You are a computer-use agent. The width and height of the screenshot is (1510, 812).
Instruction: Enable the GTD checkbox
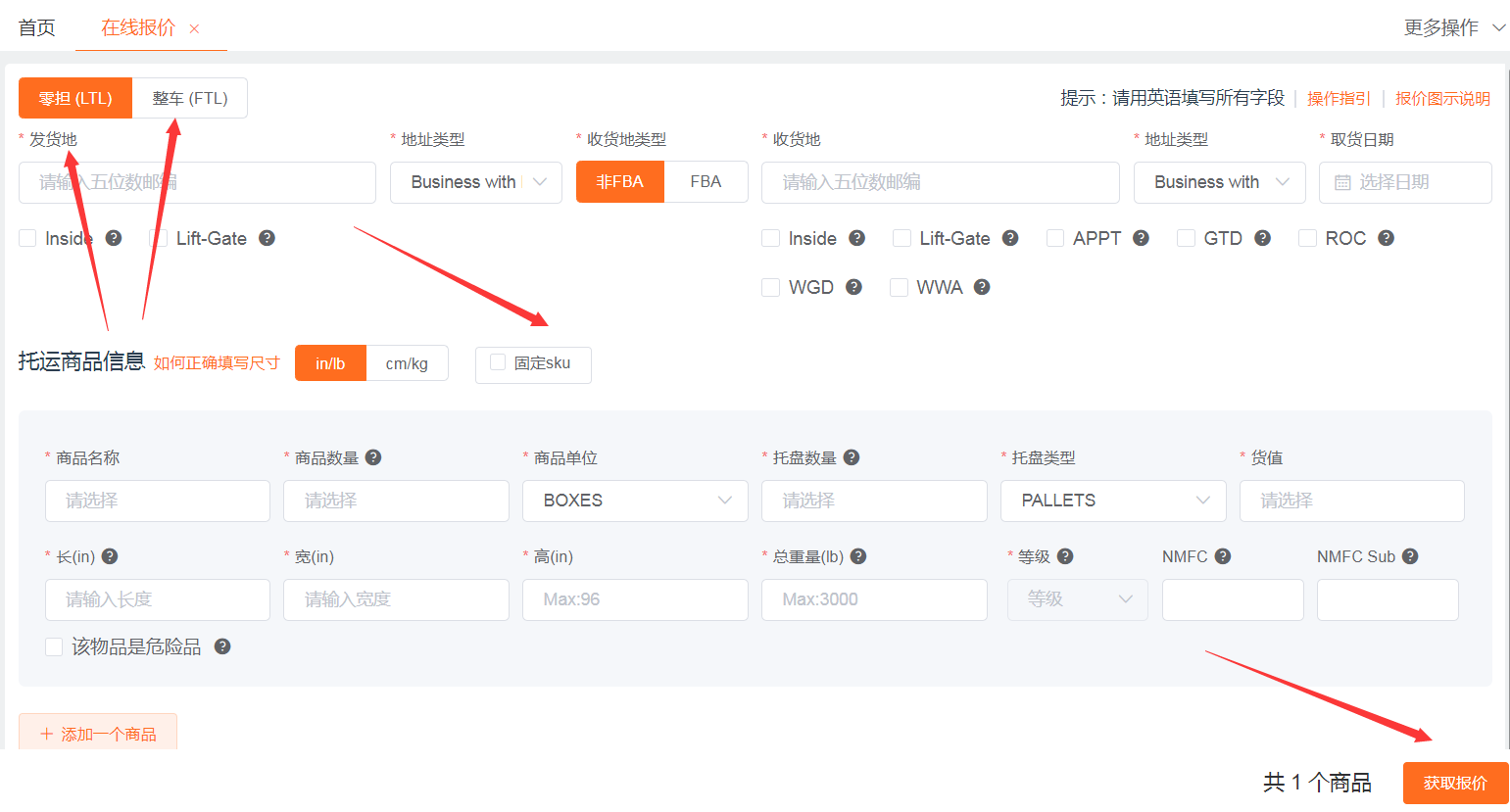(x=1186, y=238)
